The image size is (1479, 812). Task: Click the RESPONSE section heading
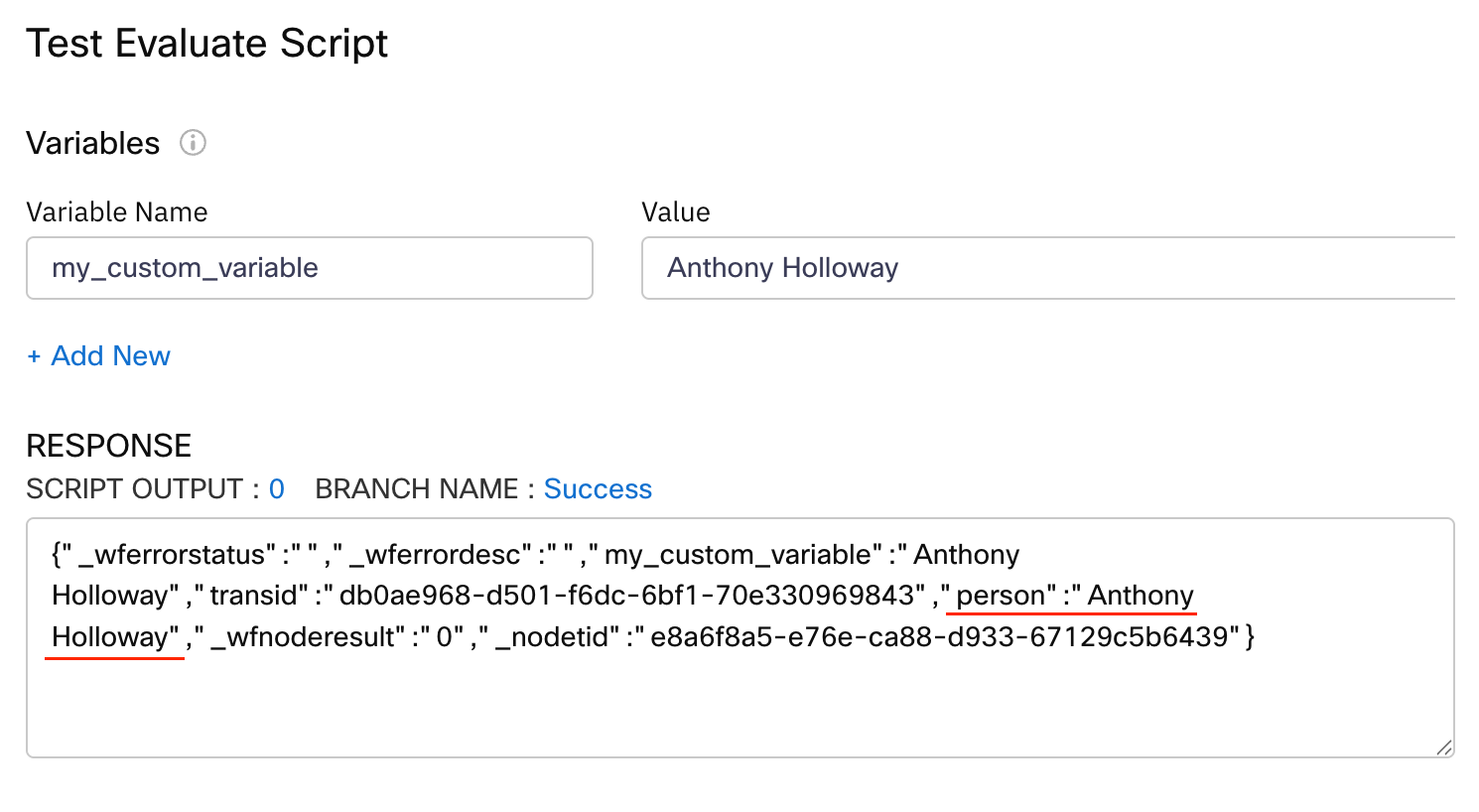point(108,446)
